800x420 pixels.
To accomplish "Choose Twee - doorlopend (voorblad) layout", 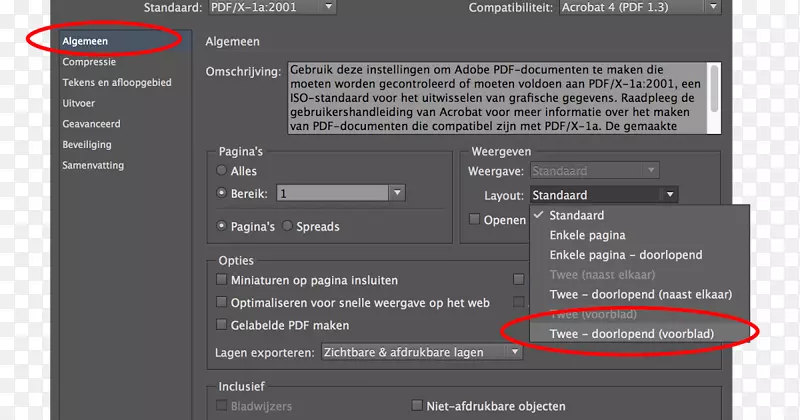I will coord(631,332).
